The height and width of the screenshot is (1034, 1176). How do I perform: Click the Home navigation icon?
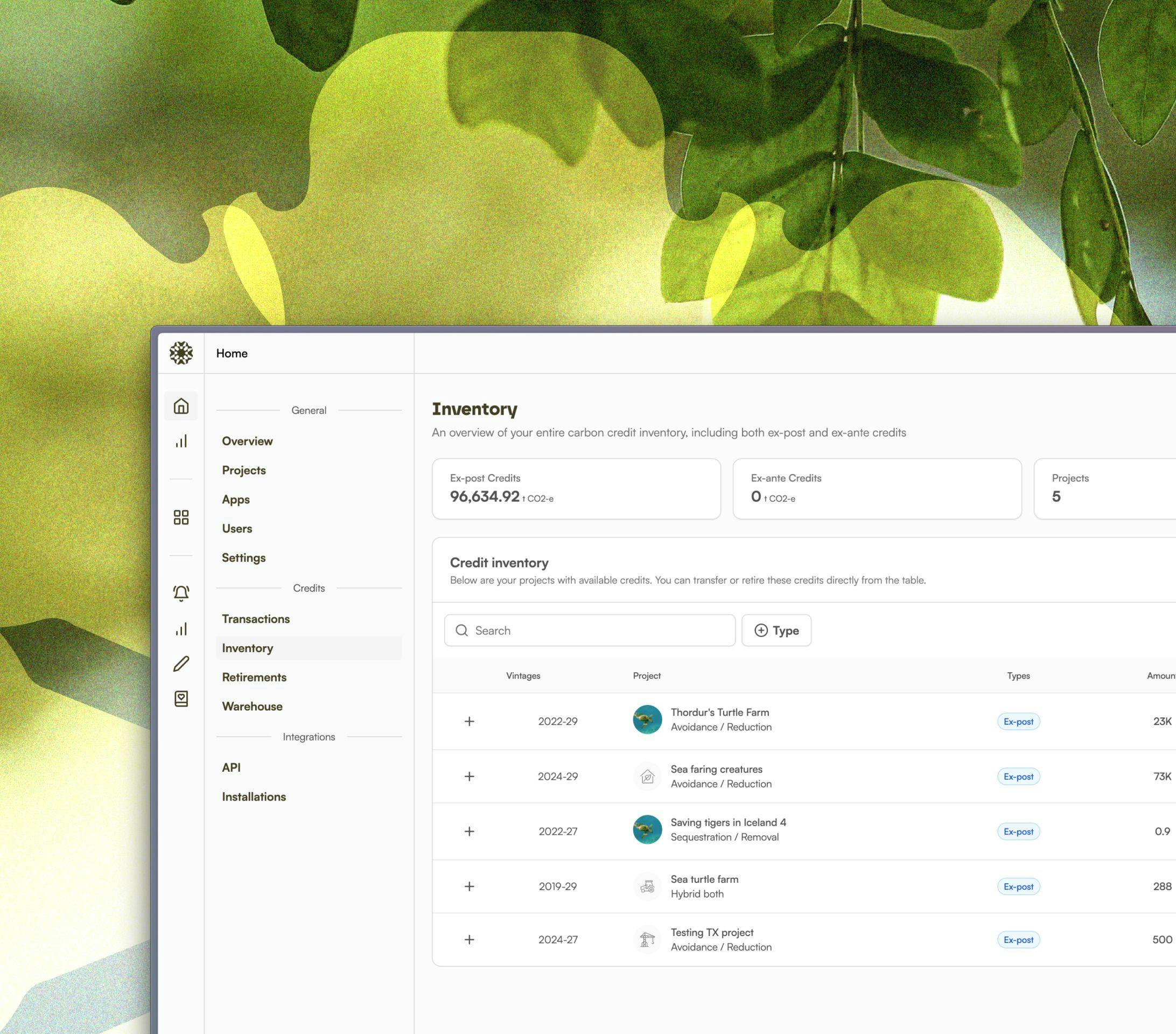pyautogui.click(x=181, y=405)
